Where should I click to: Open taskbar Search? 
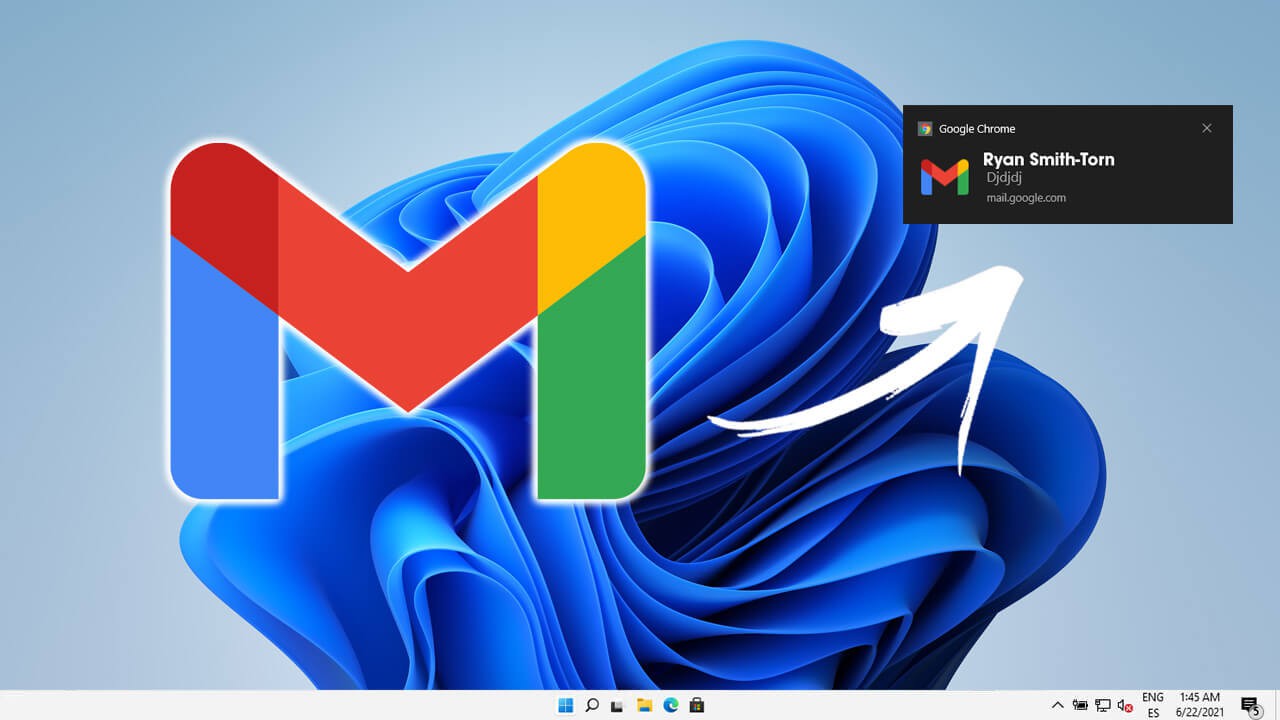pos(592,705)
